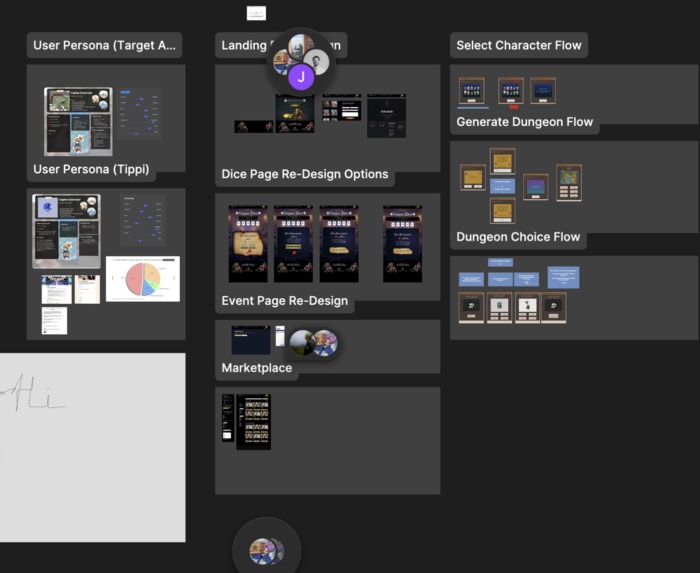Select the landing hero frame with gold treasure
700x573 pixels.
pos(295,113)
